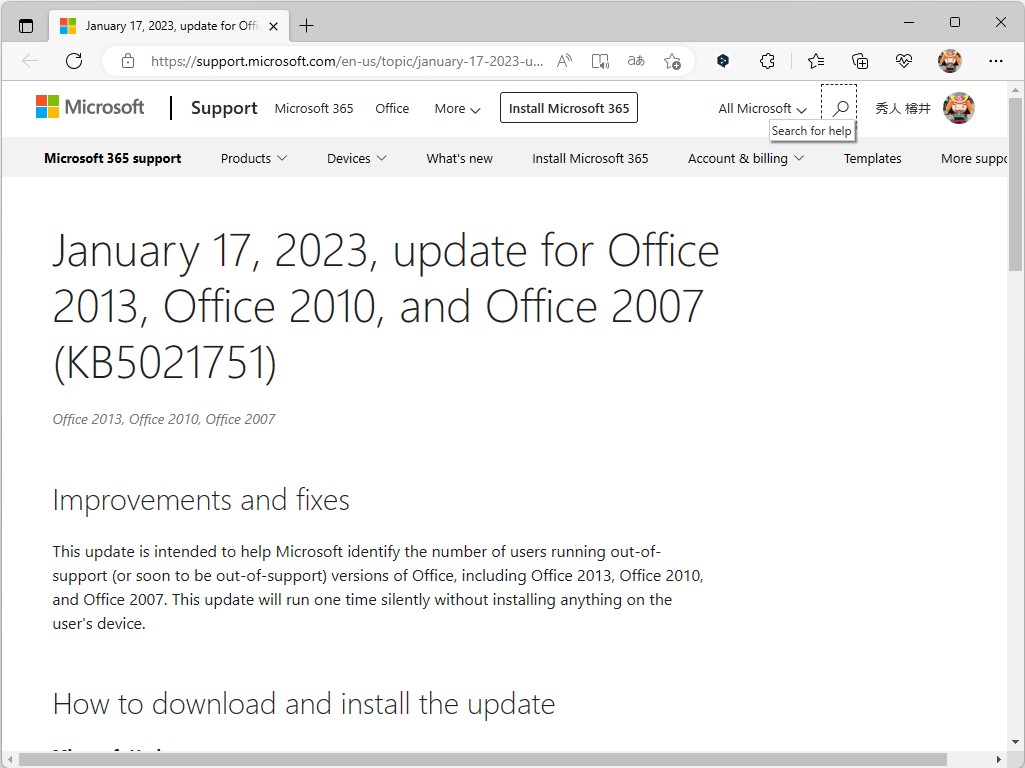Click 'How to download and install the update' heading

(x=303, y=704)
